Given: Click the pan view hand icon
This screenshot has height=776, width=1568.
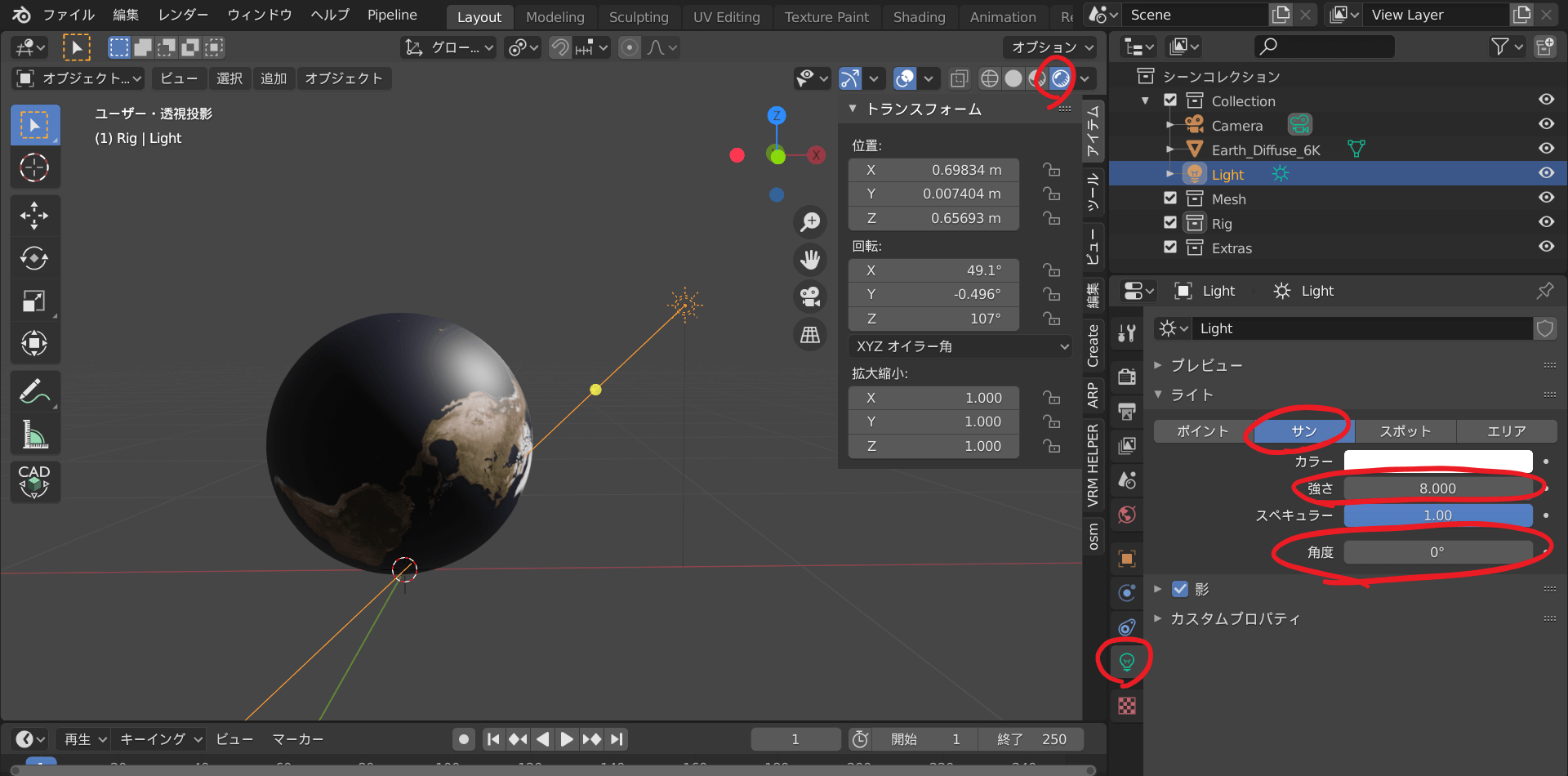Looking at the screenshot, I should point(810,260).
